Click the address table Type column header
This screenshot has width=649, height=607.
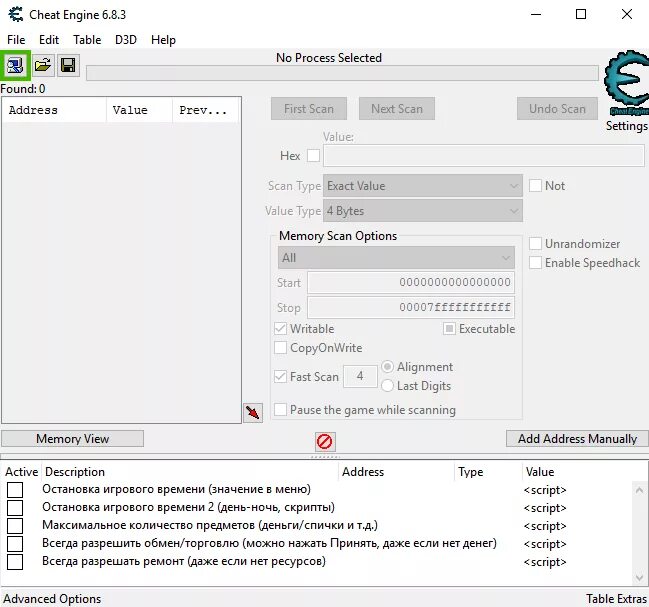[488, 472]
